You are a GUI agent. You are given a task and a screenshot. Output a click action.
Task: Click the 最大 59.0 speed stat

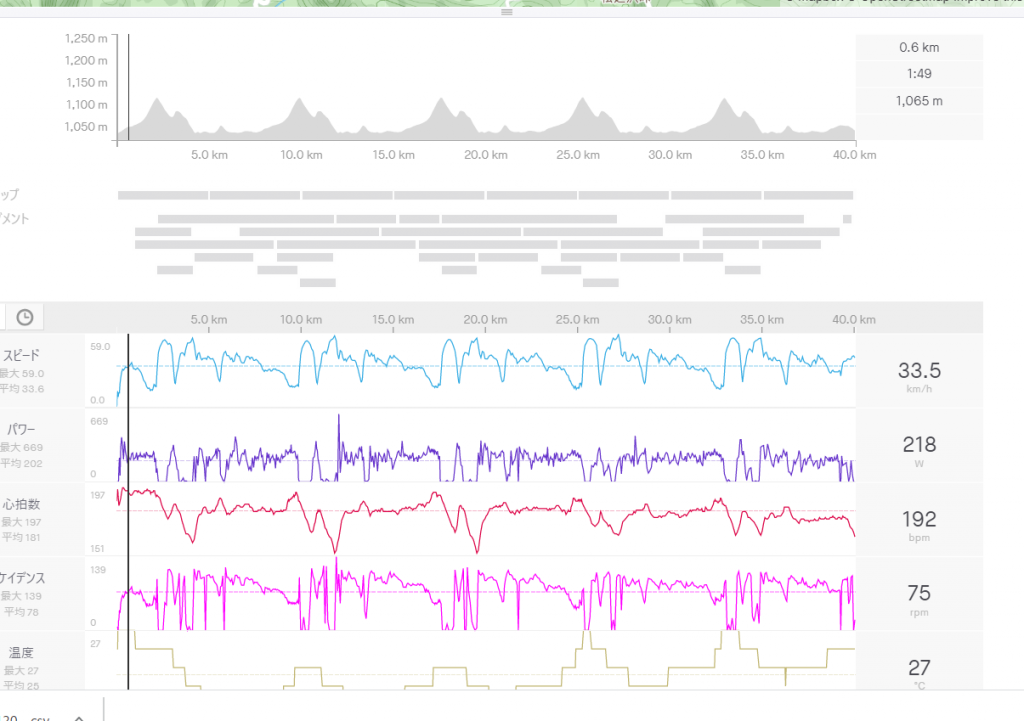[22, 374]
